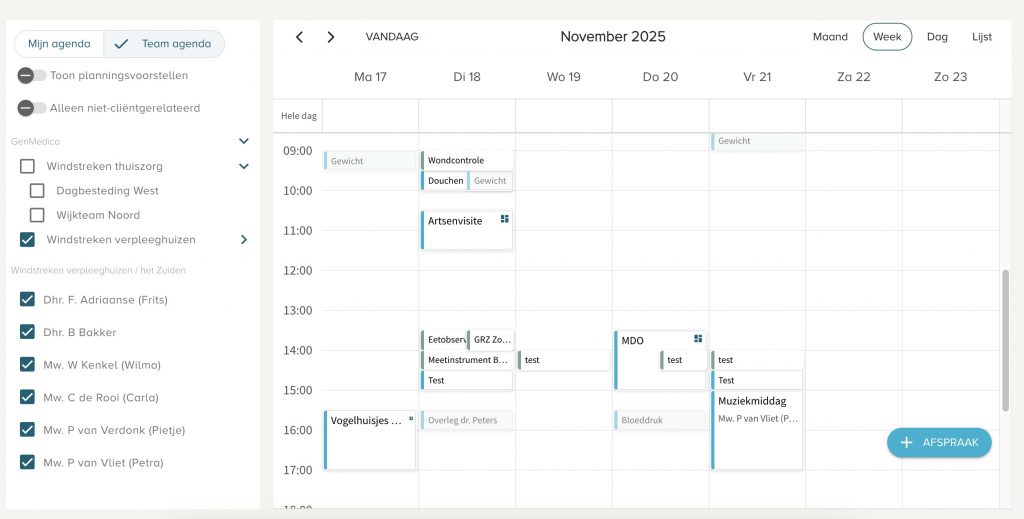Open the Lijst view

pos(982,37)
